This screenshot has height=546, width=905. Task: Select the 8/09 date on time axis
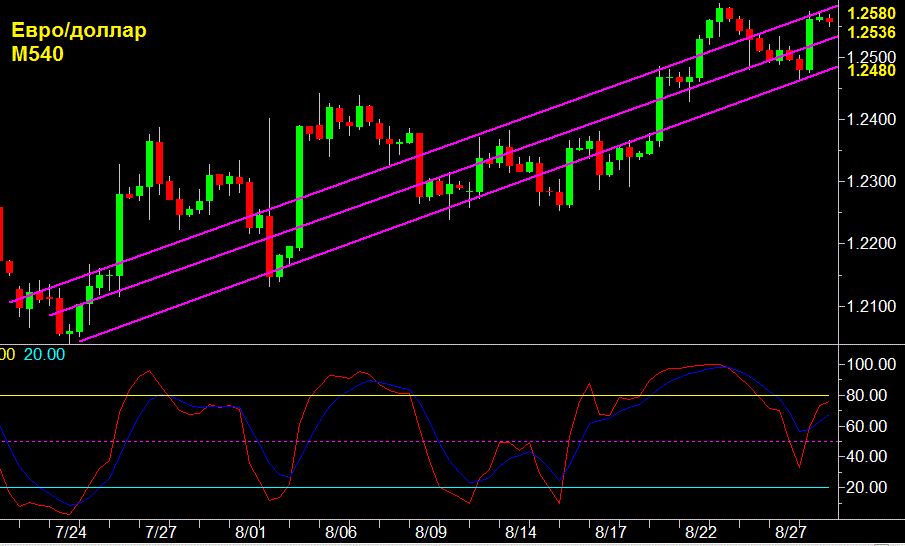431,532
